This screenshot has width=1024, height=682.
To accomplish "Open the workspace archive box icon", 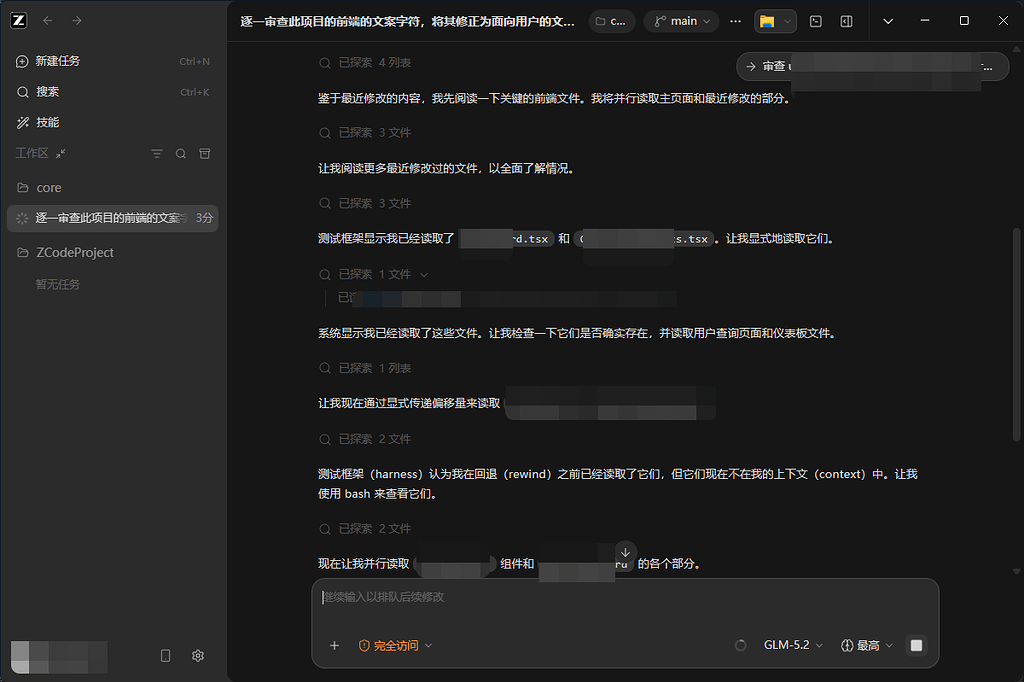I will pyautogui.click(x=204, y=154).
